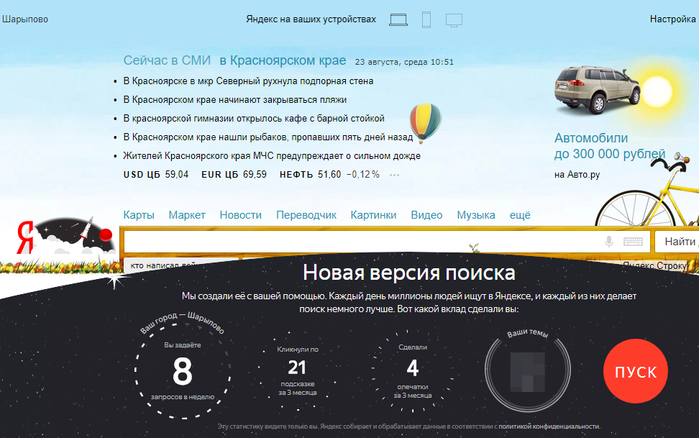
Task: Open the red Yandex Я logo
Action: 26,237
